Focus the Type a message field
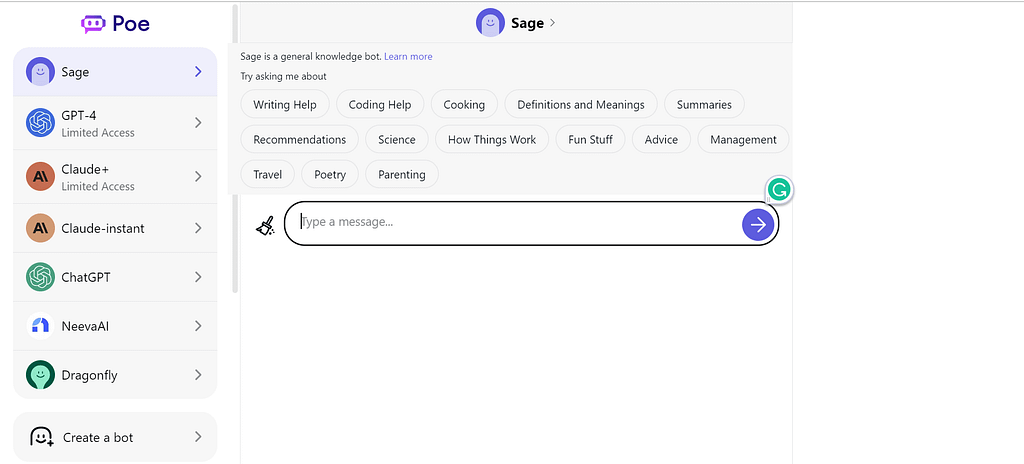This screenshot has height=464, width=1024. coord(516,223)
